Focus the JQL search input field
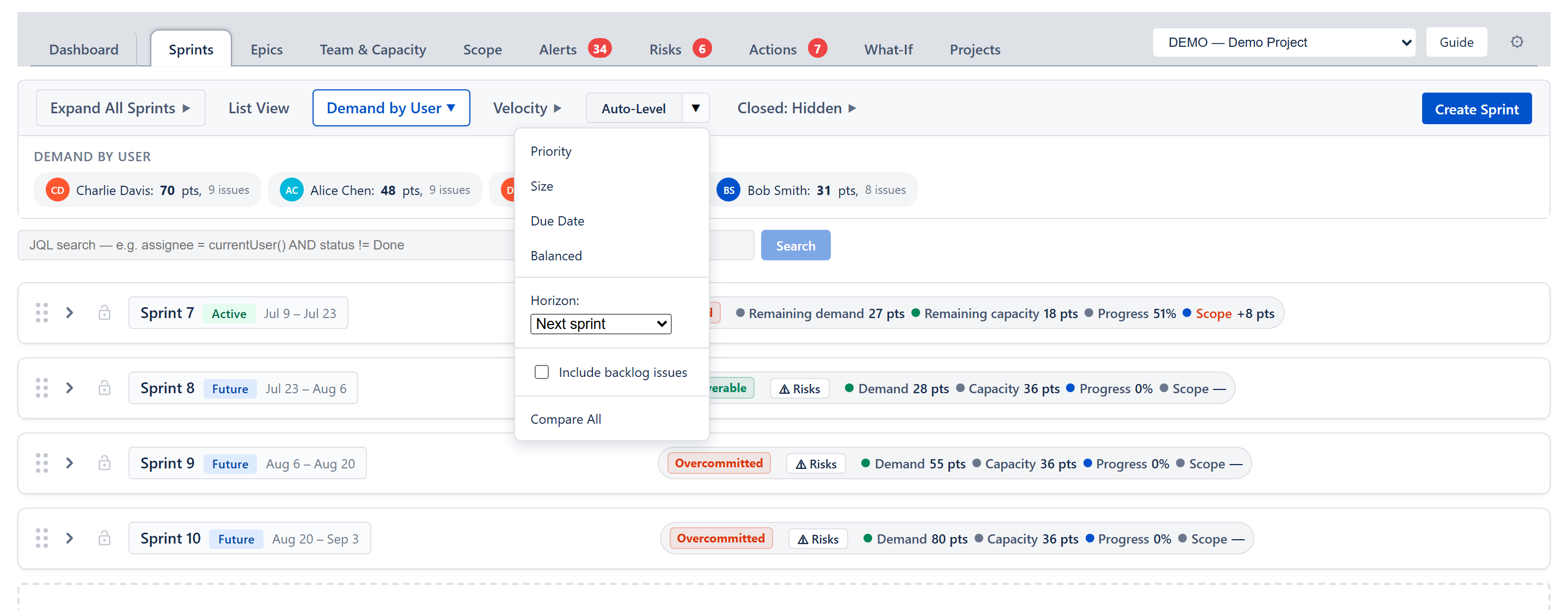 point(386,245)
